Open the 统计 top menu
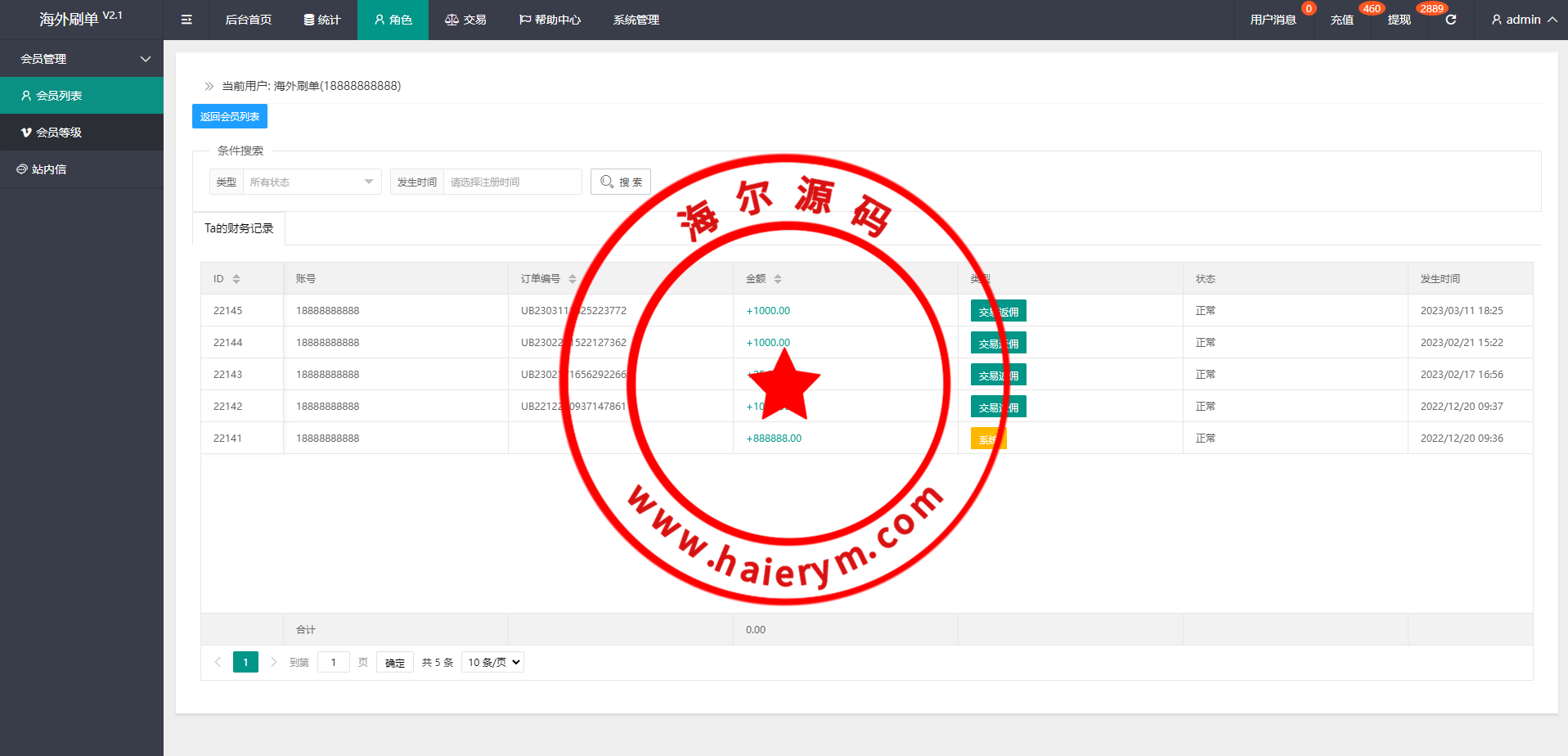Viewport: 1568px width, 756px height. [x=322, y=20]
